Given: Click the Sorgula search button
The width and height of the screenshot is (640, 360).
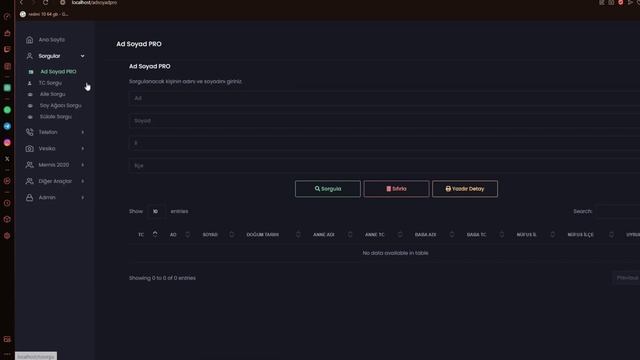Looking at the screenshot, I should click(328, 189).
